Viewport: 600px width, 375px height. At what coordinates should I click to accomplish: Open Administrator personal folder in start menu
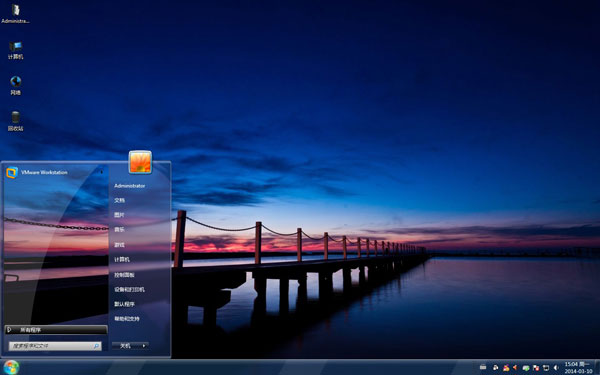click(x=130, y=186)
